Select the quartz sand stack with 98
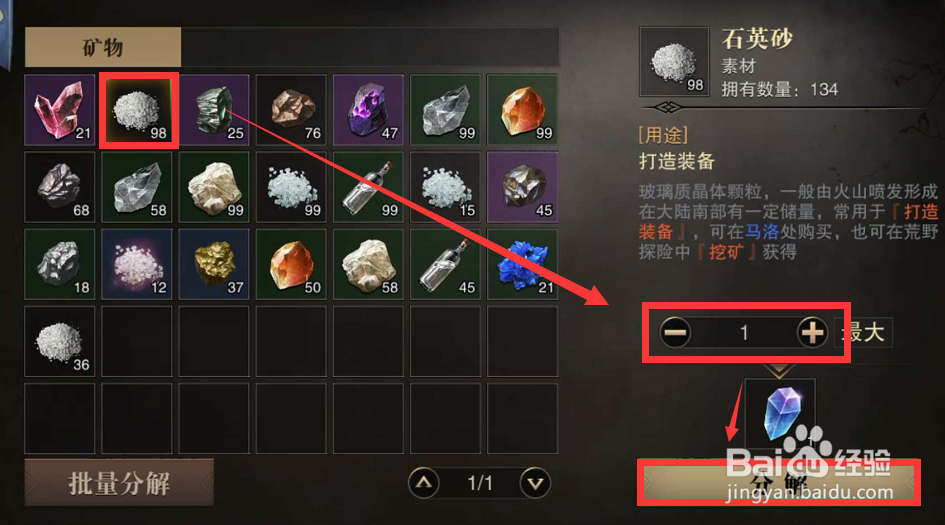This screenshot has height=525, width=945. pos(139,110)
